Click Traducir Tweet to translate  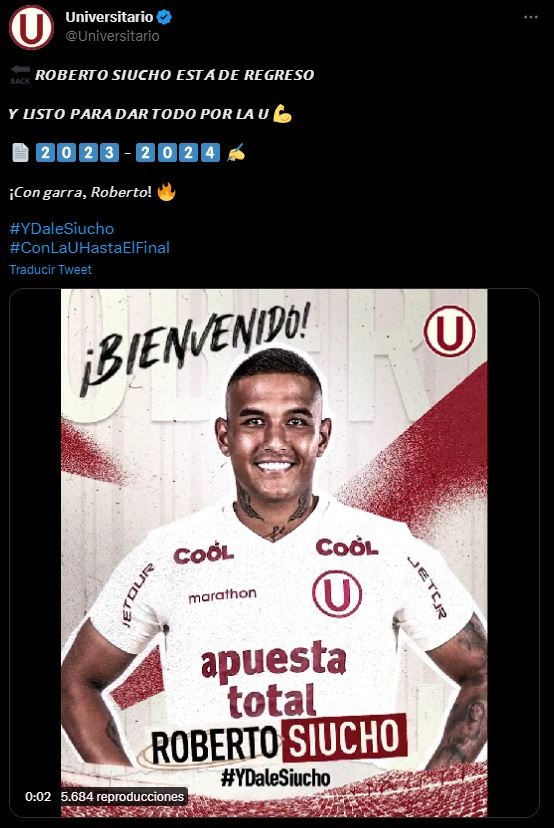pyautogui.click(x=51, y=270)
